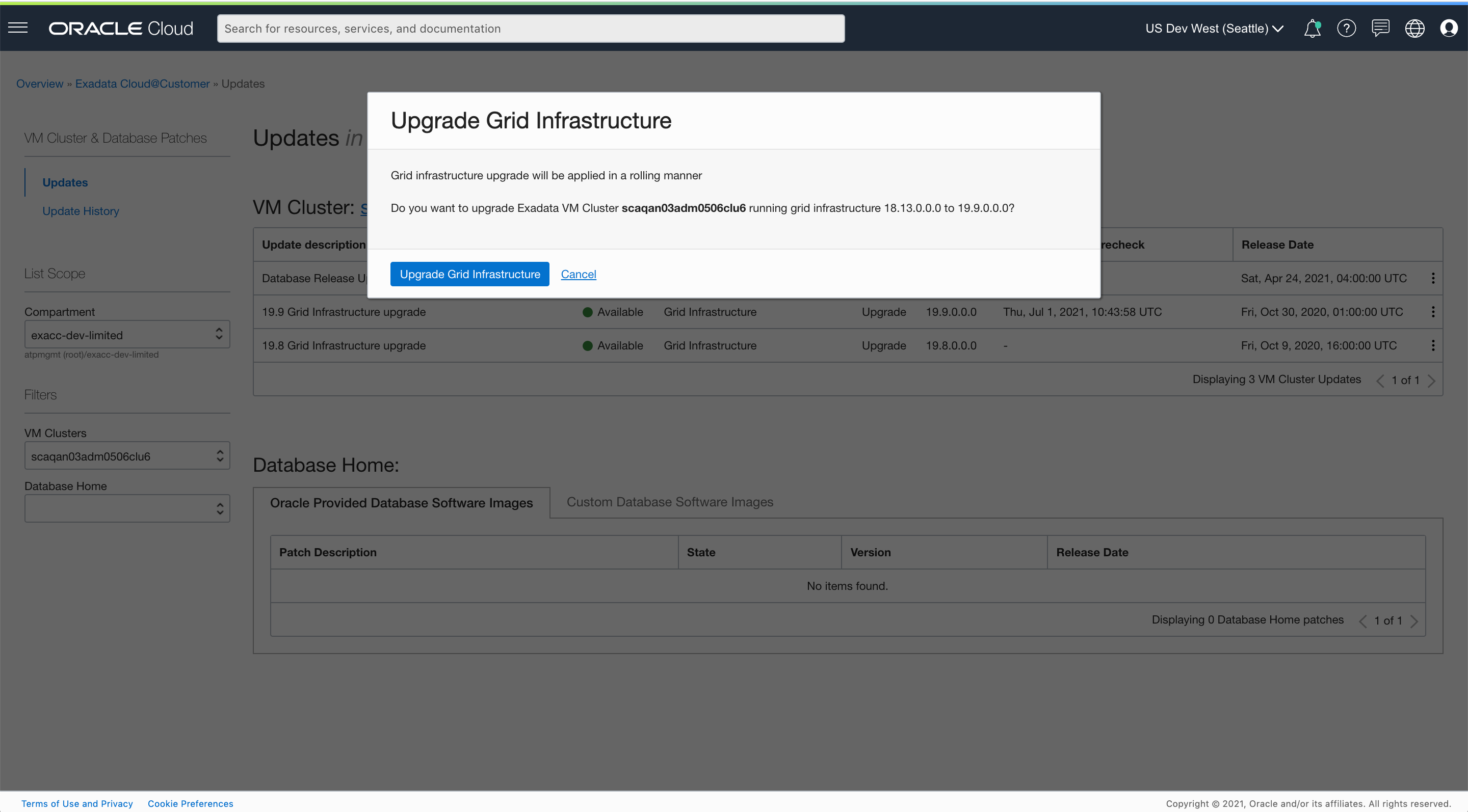Click the notifications bell icon

click(x=1312, y=28)
